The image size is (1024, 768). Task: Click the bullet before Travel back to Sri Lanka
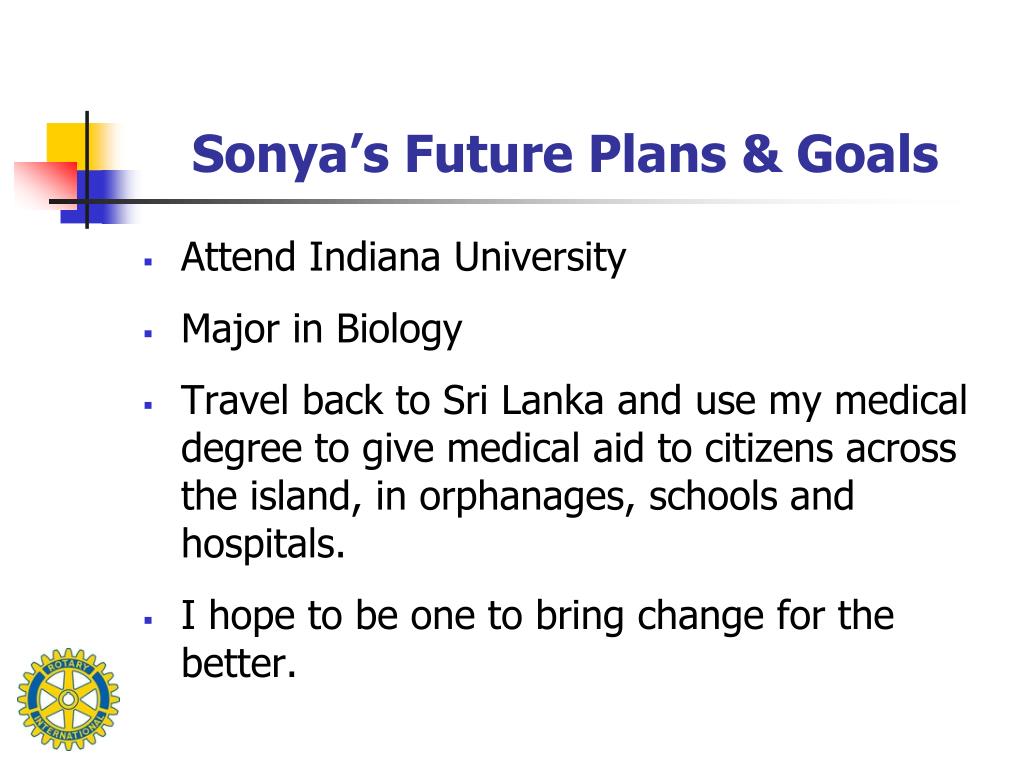[148, 405]
